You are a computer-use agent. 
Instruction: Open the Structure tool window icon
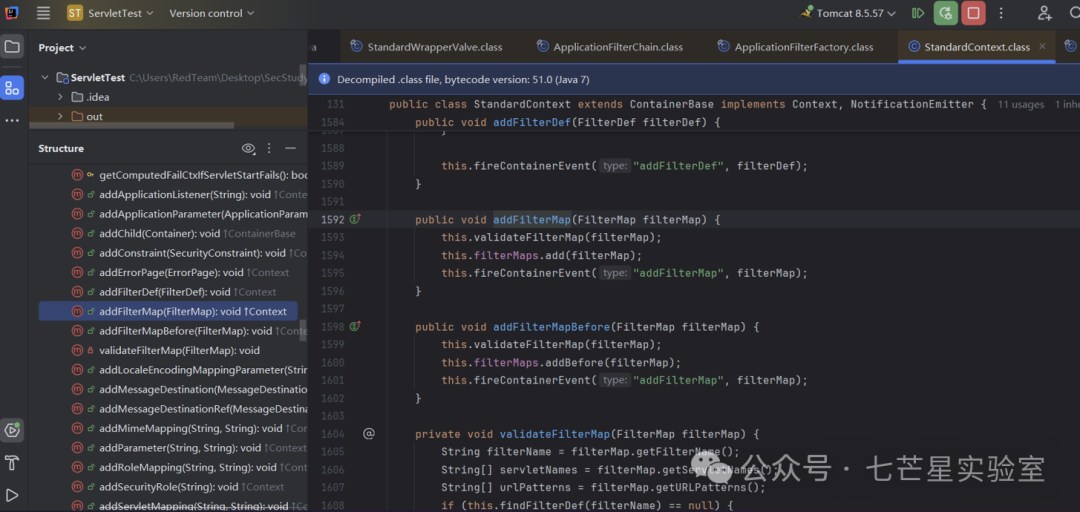12,88
